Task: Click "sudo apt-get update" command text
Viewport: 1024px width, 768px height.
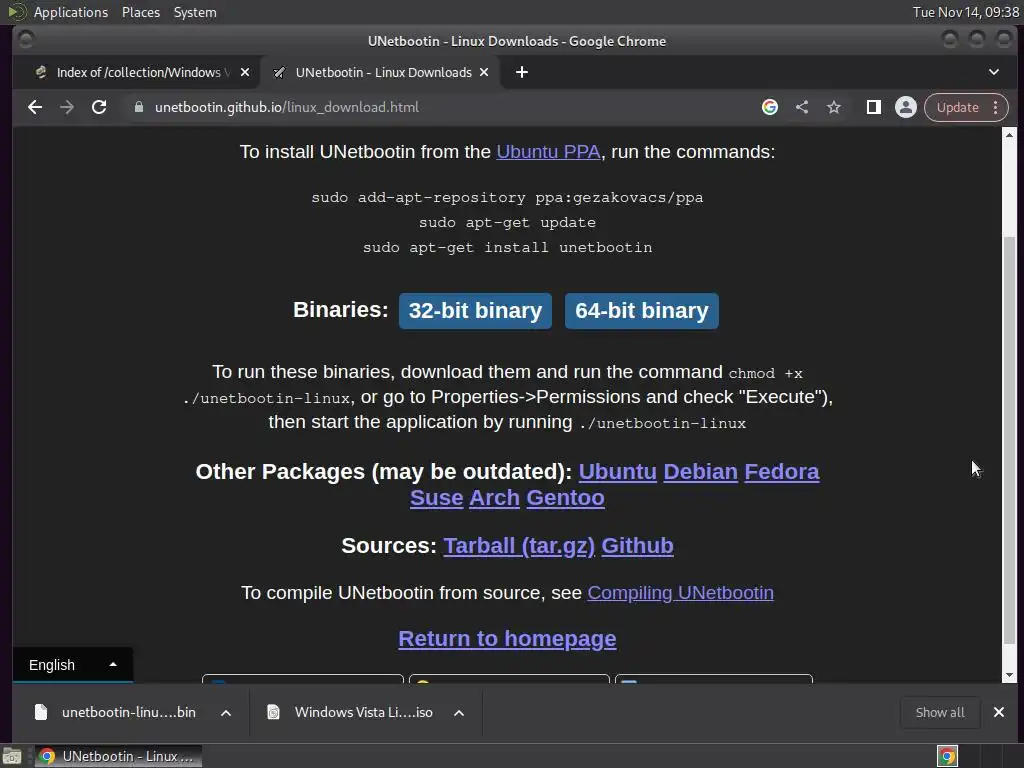Action: click(x=507, y=223)
